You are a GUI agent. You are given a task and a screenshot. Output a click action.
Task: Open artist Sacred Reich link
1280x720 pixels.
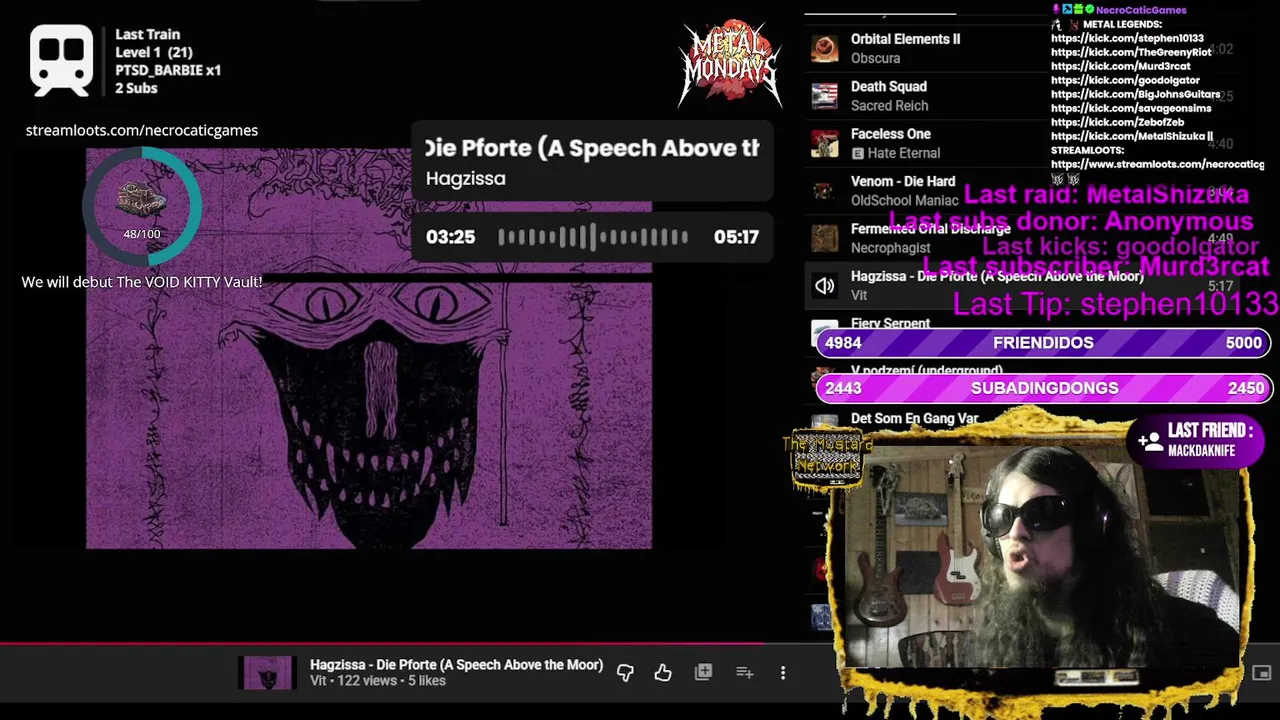pyautogui.click(x=889, y=106)
